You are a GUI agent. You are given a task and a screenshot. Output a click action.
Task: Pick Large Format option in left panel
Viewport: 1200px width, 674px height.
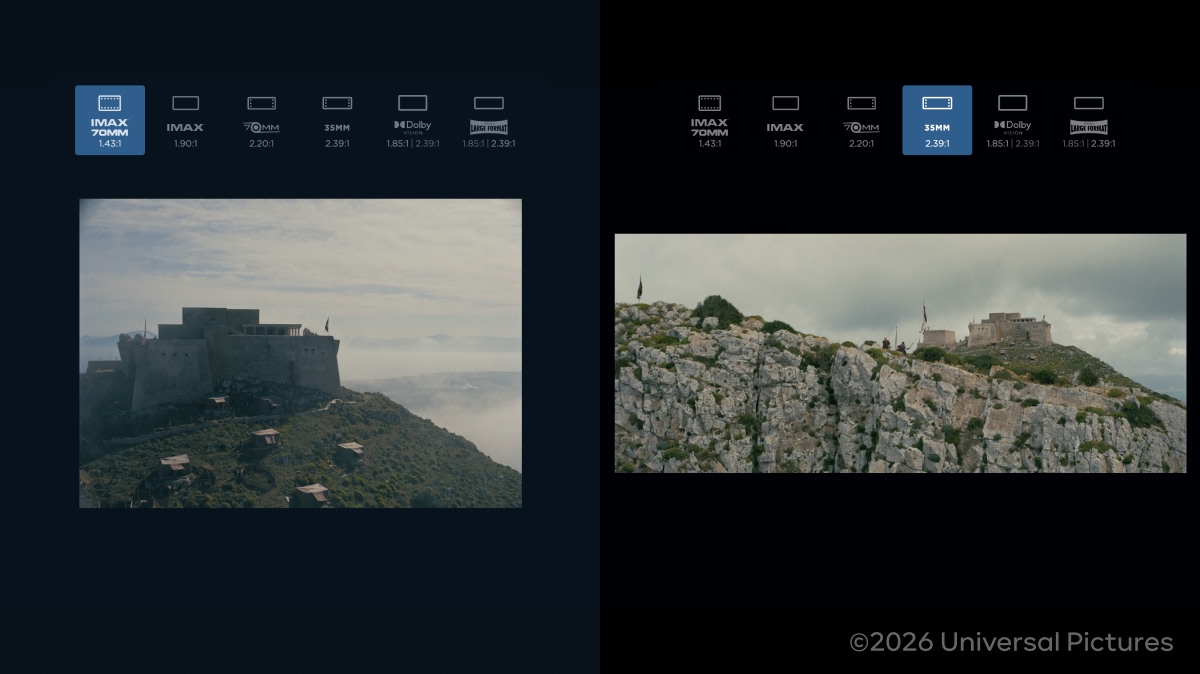click(489, 120)
